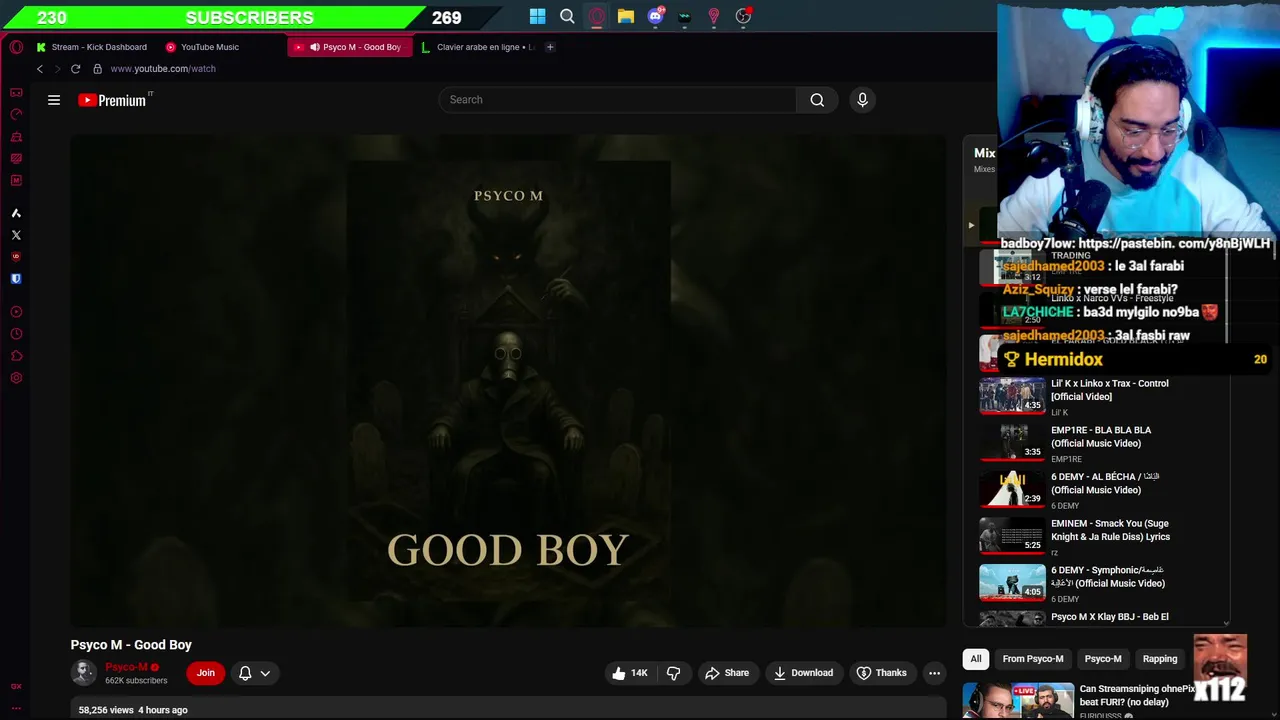The height and width of the screenshot is (720, 1280).
Task: Open Discord from the taskbar
Action: pos(655,16)
